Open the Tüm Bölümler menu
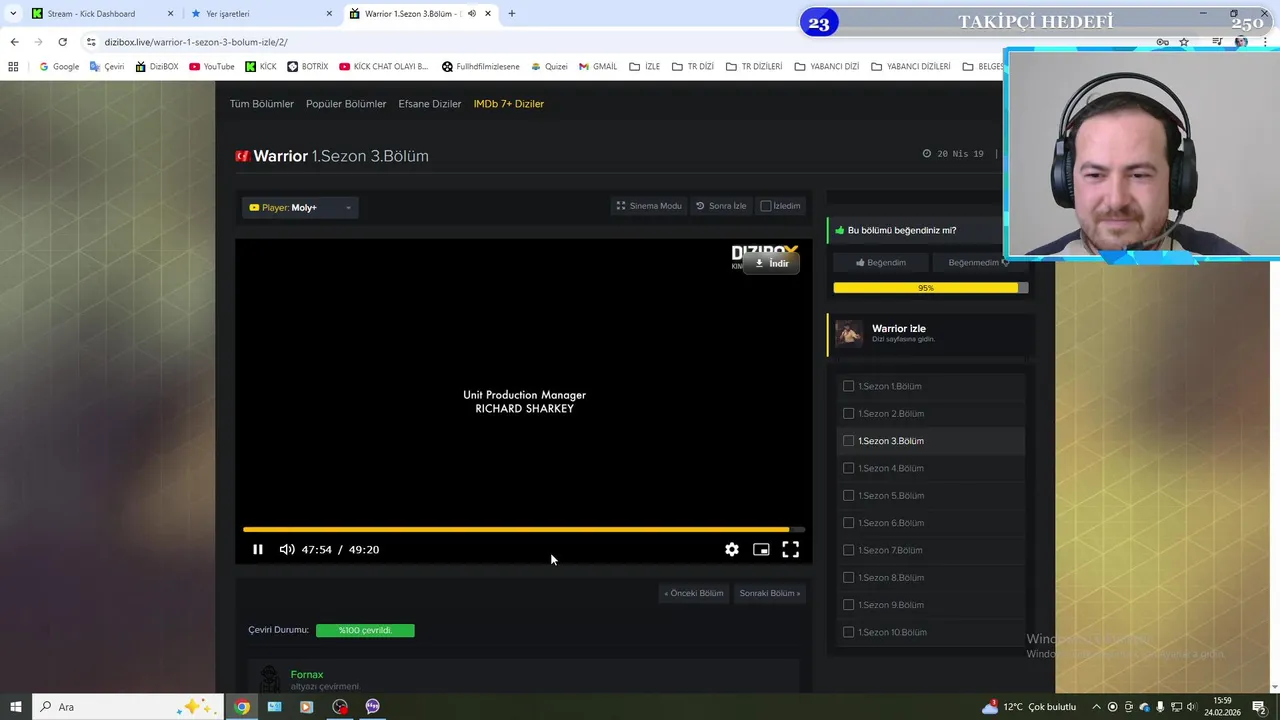This screenshot has height=720, width=1280. point(262,104)
